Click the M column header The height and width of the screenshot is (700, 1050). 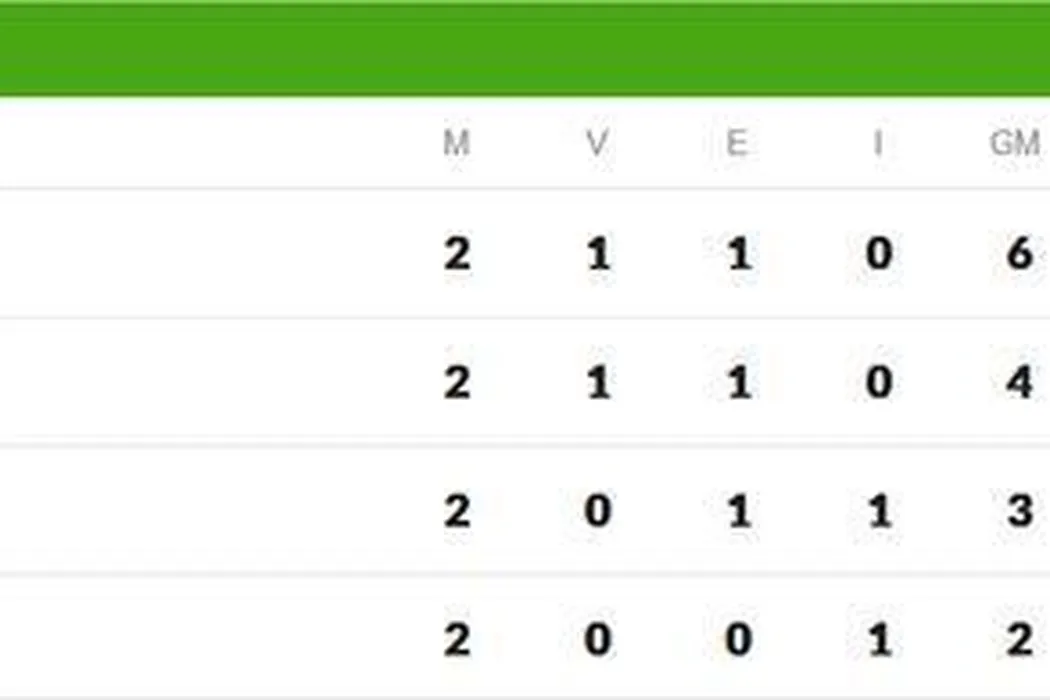[456, 144]
